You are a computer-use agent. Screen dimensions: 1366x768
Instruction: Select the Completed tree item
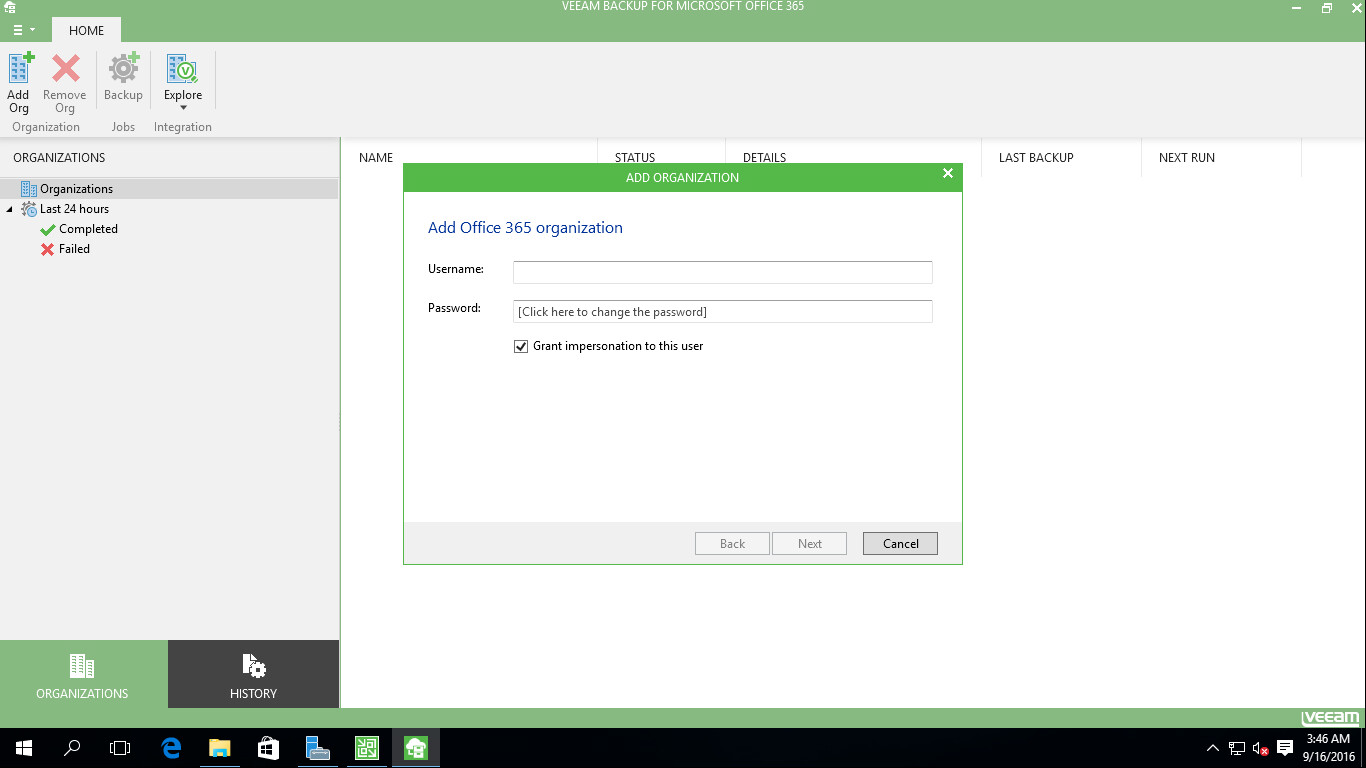coord(88,229)
